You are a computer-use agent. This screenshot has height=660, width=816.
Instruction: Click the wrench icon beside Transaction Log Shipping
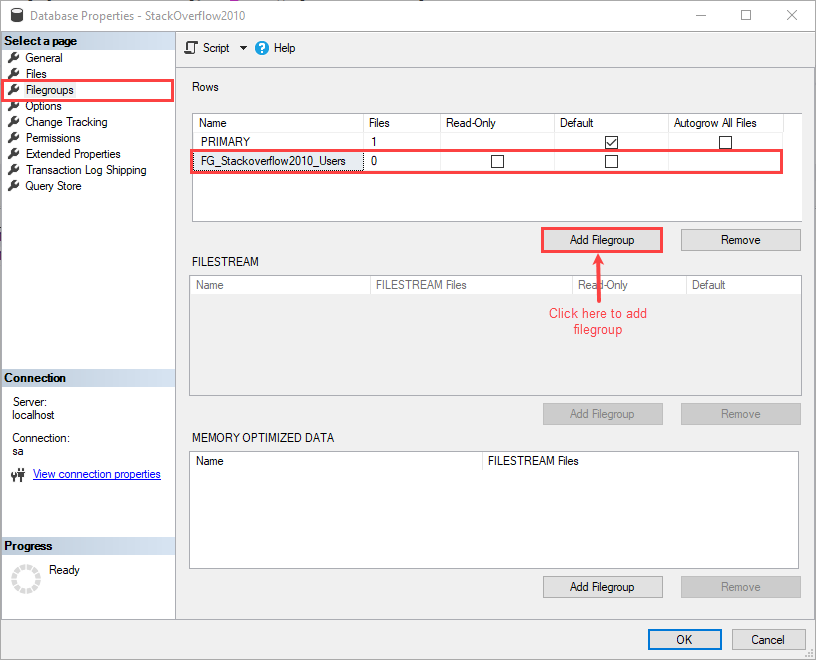(14, 170)
